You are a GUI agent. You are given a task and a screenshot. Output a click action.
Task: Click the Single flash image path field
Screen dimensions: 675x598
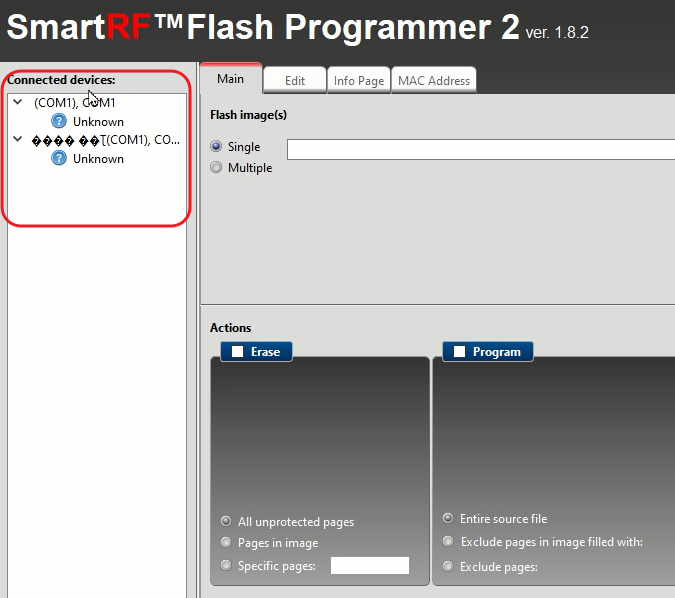[481, 149]
